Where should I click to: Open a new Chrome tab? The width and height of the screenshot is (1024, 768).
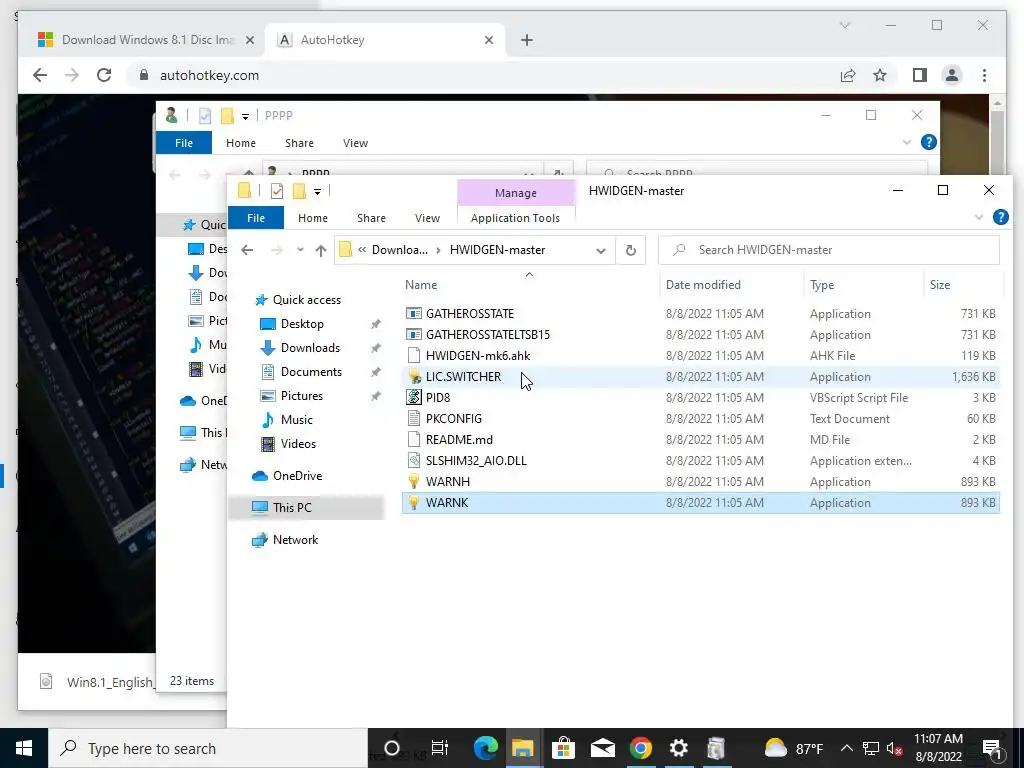pos(526,40)
